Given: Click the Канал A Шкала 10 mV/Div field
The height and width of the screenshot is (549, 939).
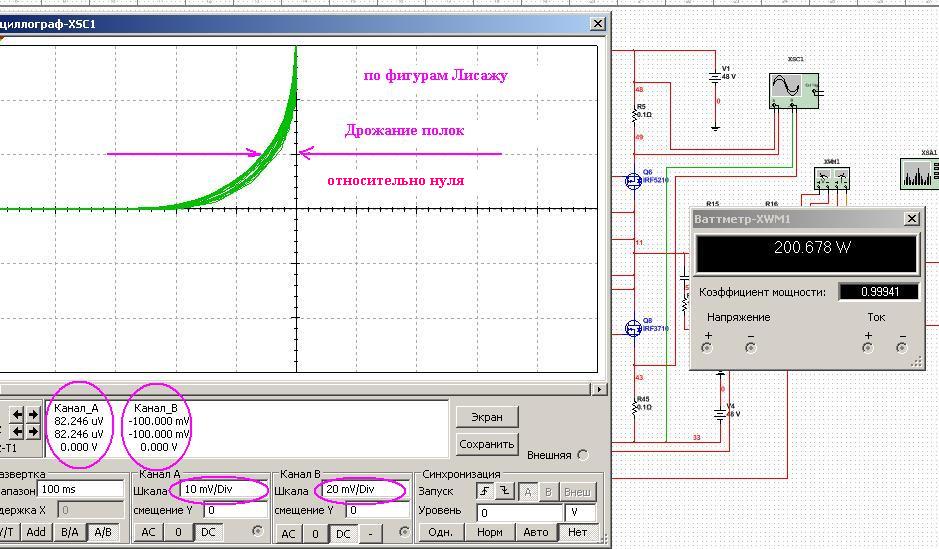Looking at the screenshot, I should 223,490.
